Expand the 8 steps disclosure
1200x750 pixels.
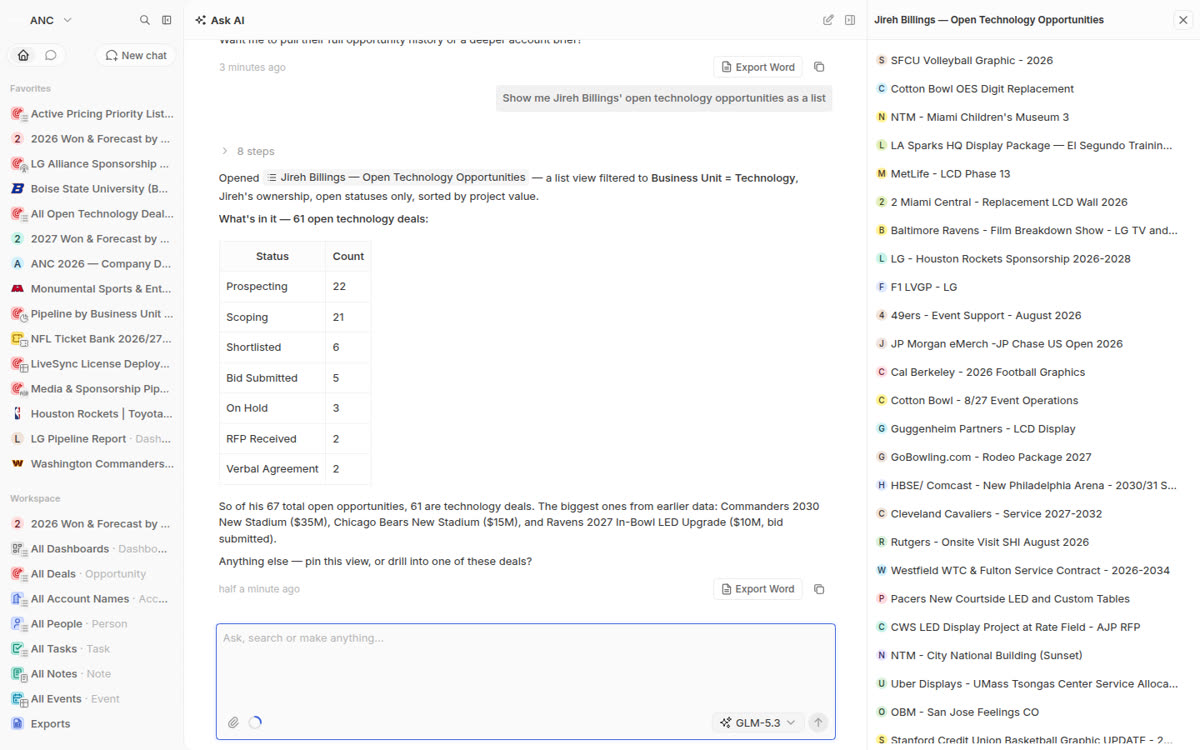pyautogui.click(x=247, y=151)
